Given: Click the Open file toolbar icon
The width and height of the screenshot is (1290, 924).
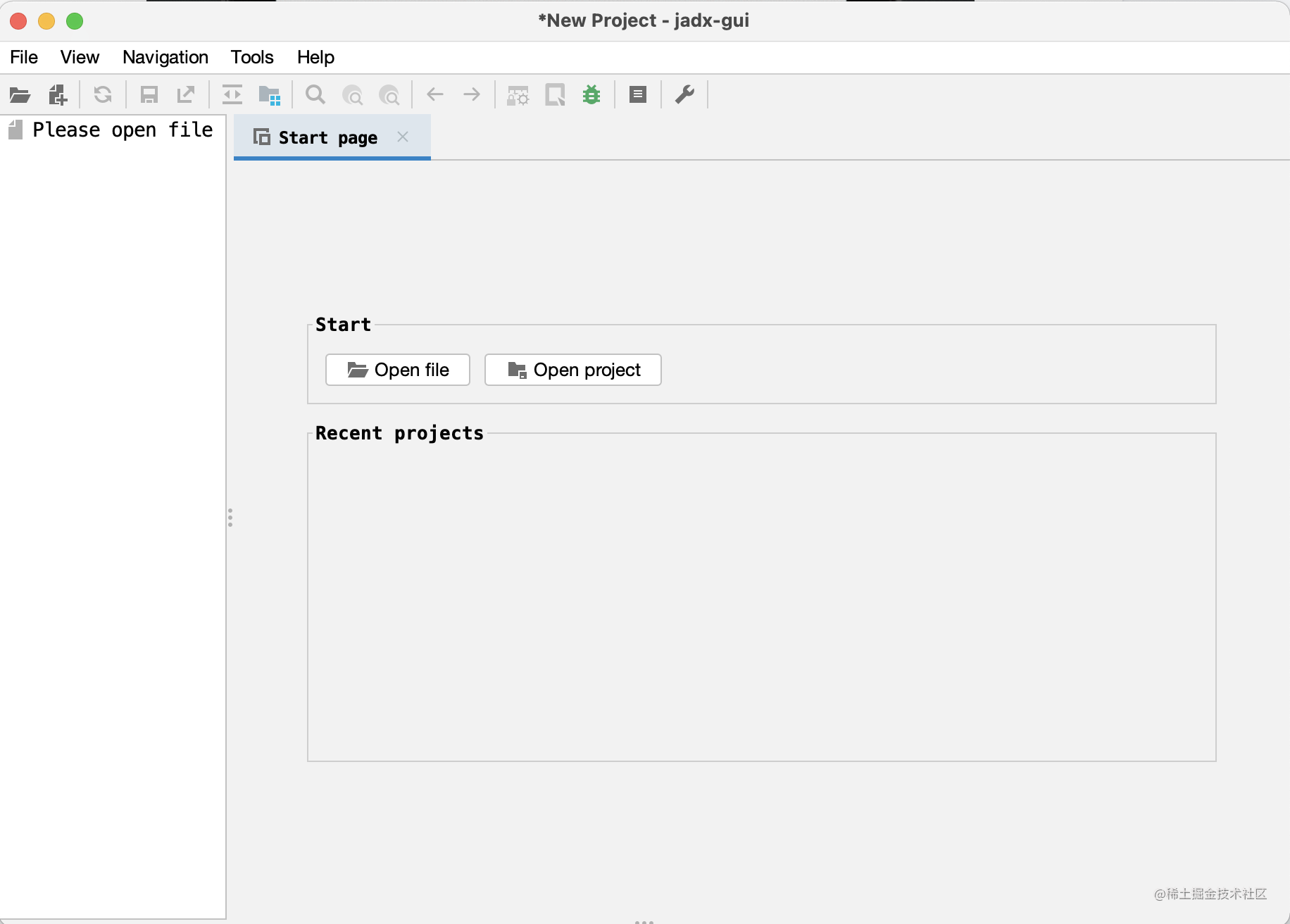Looking at the screenshot, I should click(x=20, y=94).
